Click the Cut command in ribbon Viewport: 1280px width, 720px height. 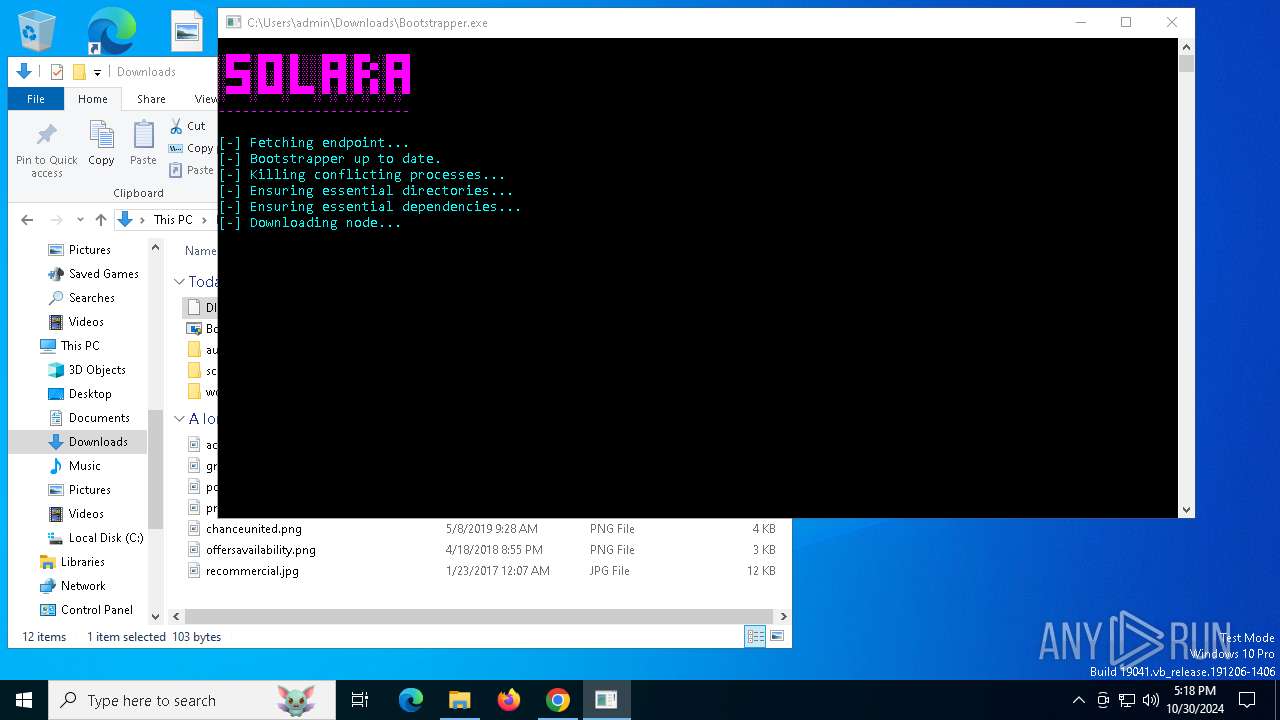point(188,126)
